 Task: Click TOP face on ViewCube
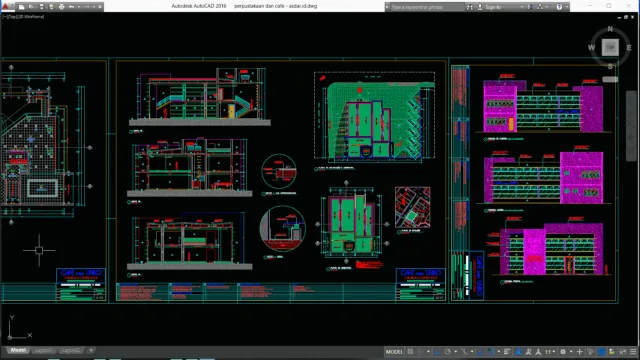pos(610,47)
